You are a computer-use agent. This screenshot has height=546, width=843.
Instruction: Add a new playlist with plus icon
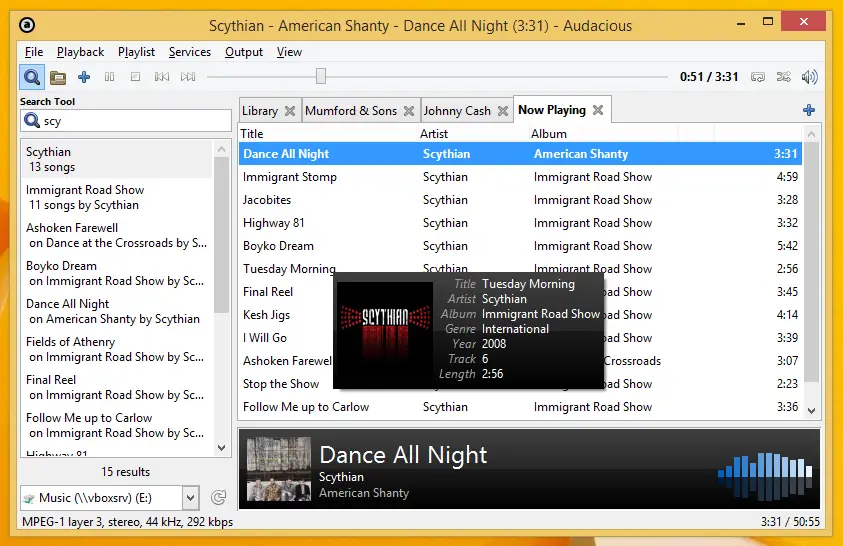[809, 110]
